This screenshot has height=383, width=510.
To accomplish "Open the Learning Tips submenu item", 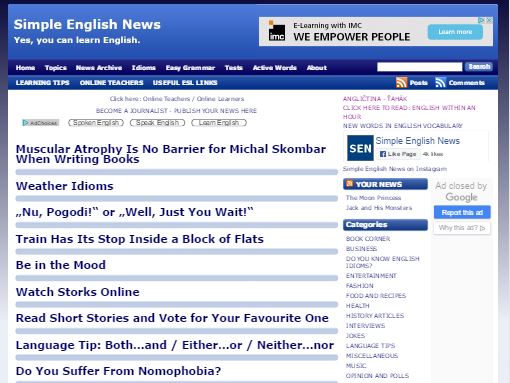I will point(43,83).
